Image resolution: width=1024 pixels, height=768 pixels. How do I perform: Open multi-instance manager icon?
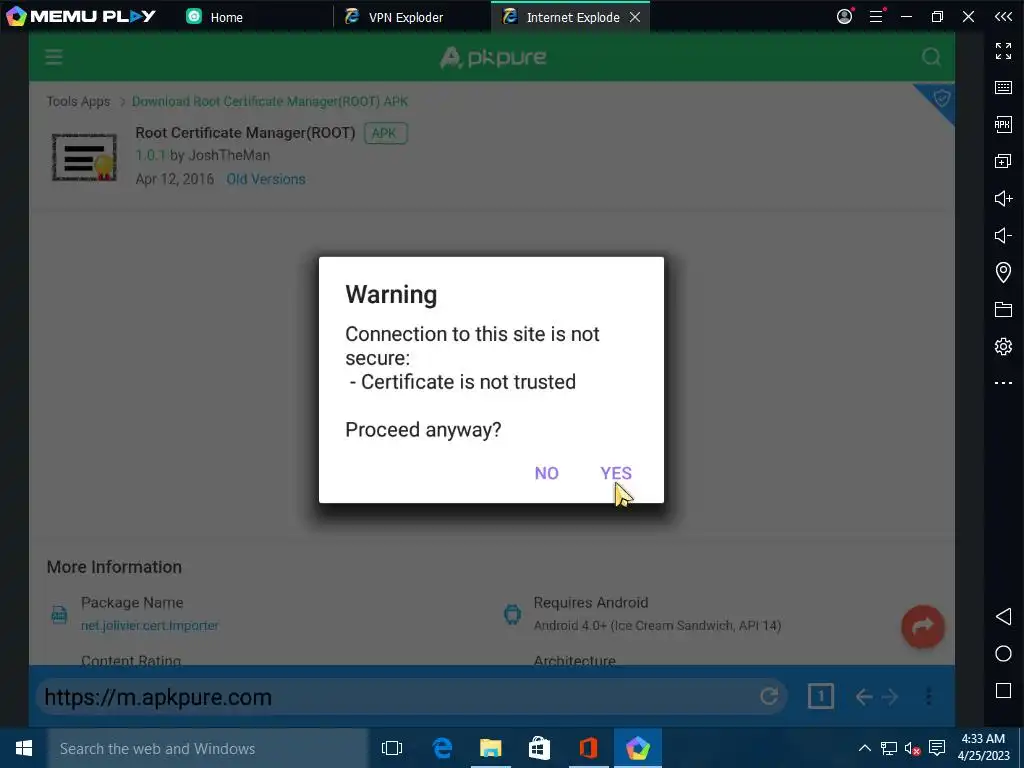click(x=1003, y=161)
